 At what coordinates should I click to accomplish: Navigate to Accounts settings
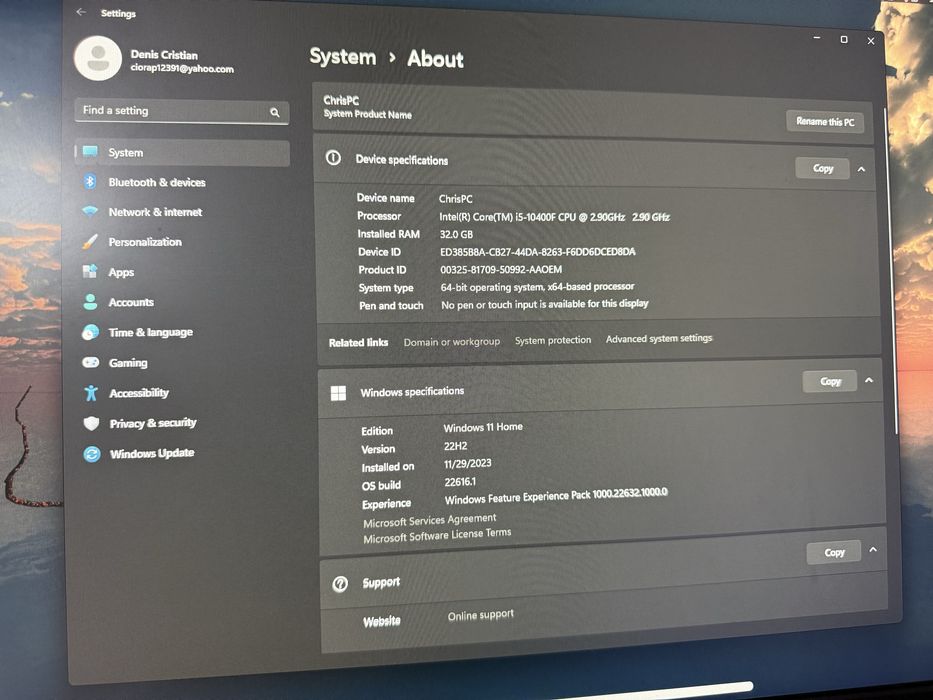131,302
